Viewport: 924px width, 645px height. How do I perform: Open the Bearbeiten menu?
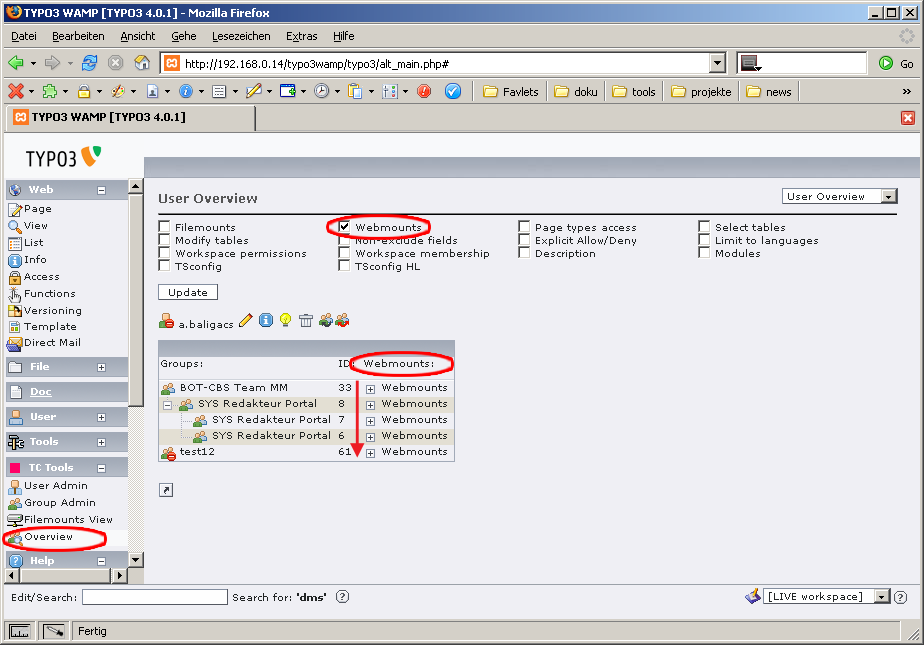(78, 36)
